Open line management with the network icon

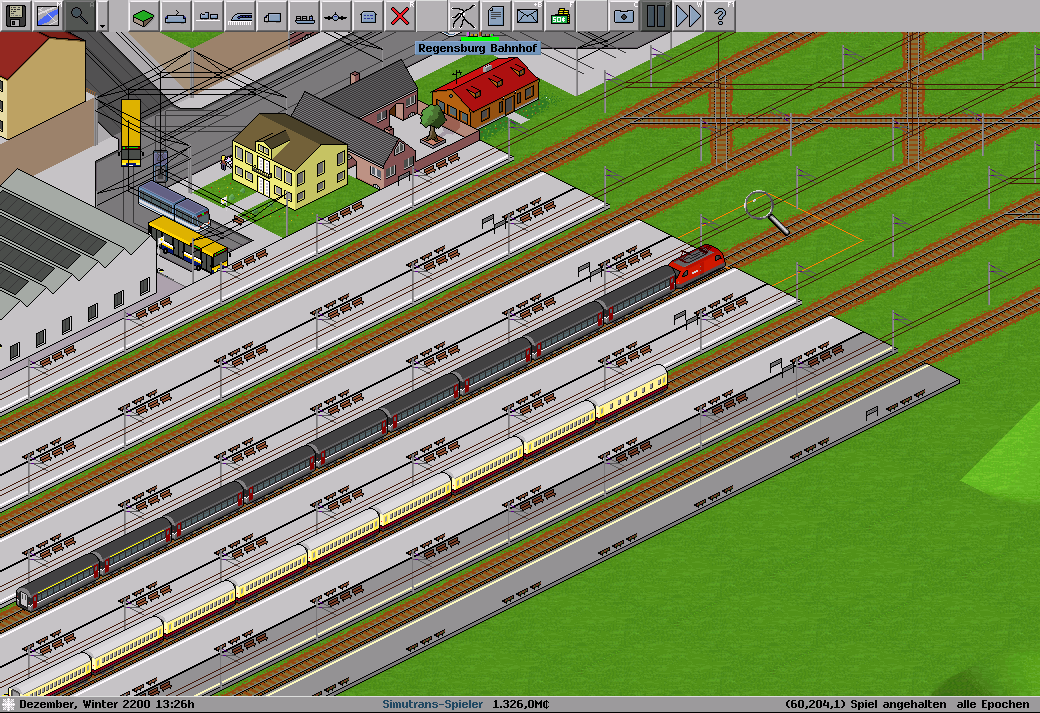464,15
